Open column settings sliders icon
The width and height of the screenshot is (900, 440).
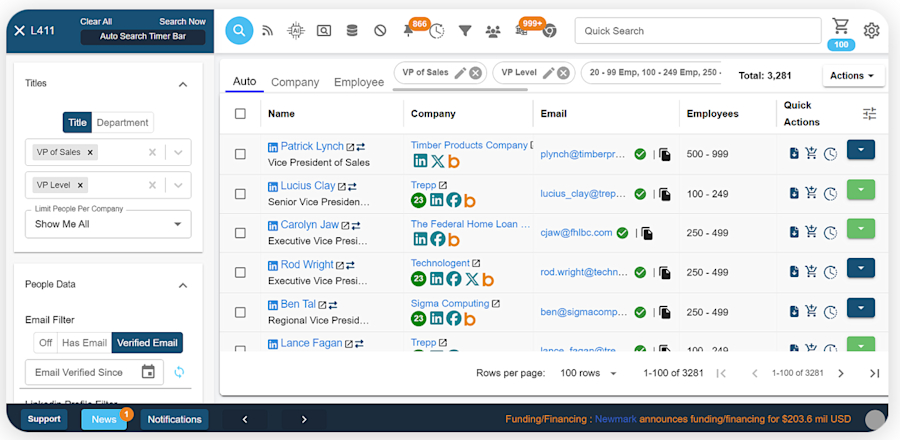point(870,114)
